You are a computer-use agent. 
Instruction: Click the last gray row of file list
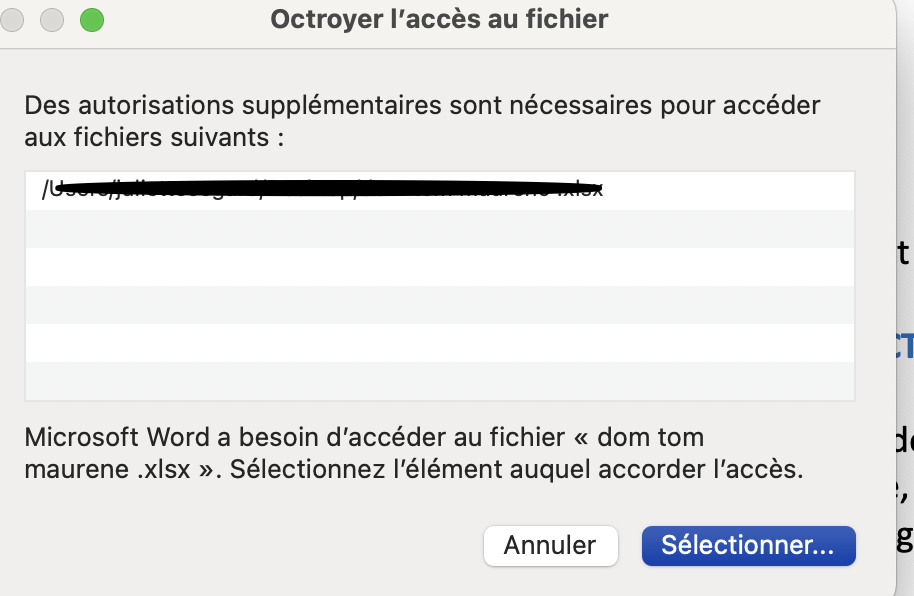[440, 381]
